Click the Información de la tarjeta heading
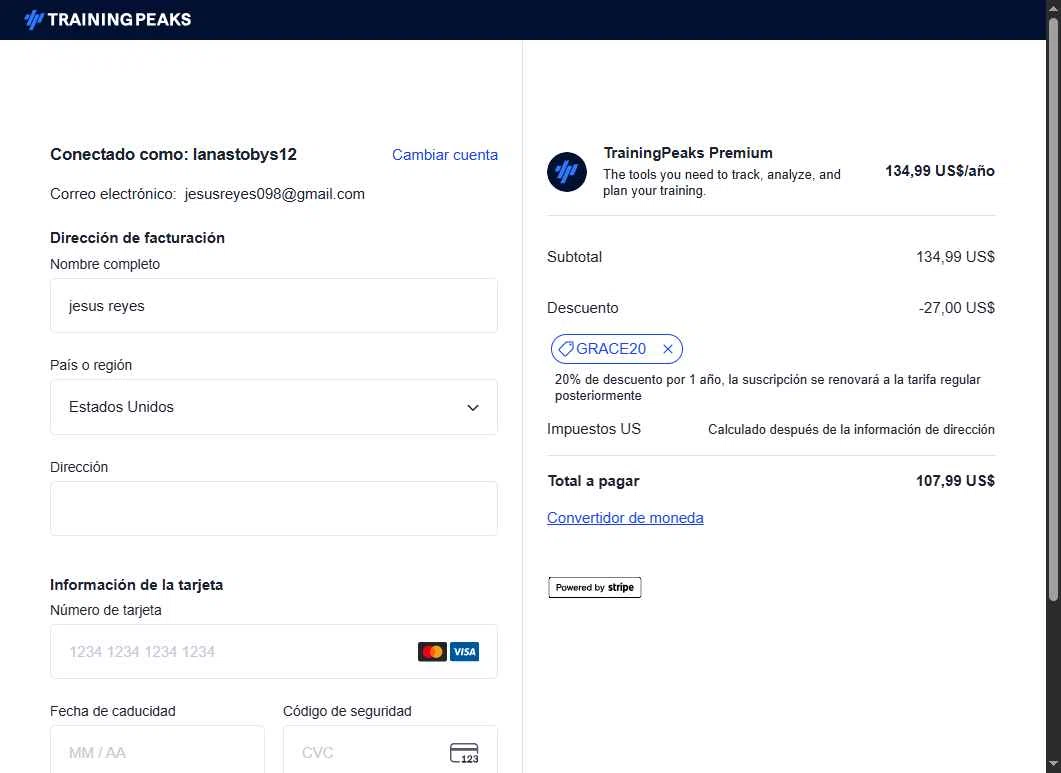Viewport: 1061px width, 773px height. coord(136,585)
